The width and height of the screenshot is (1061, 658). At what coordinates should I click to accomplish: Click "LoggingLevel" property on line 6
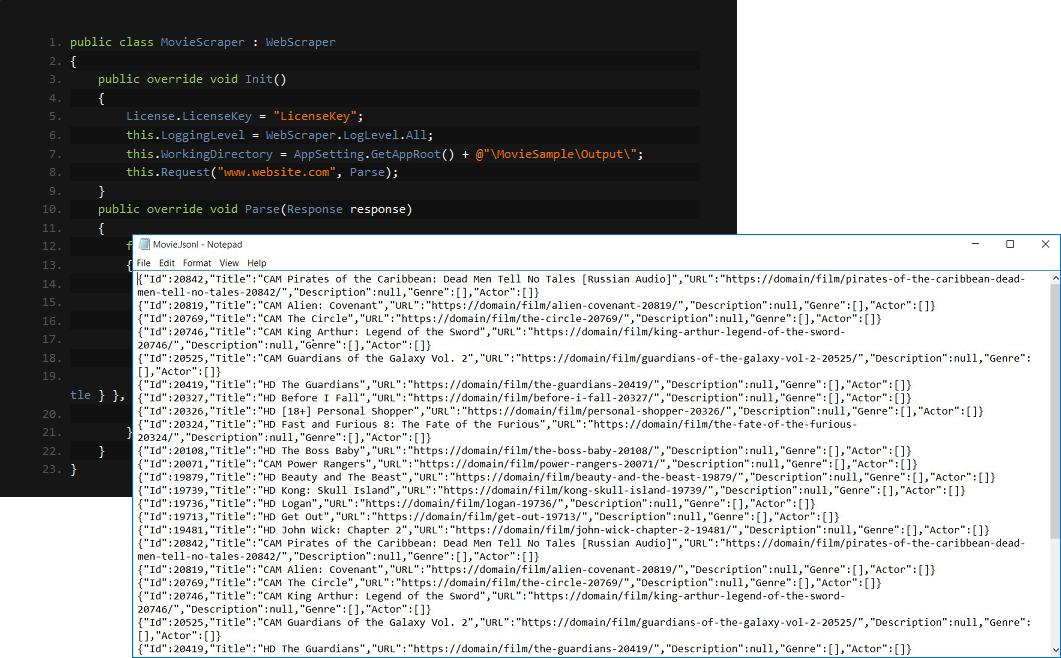(202, 135)
